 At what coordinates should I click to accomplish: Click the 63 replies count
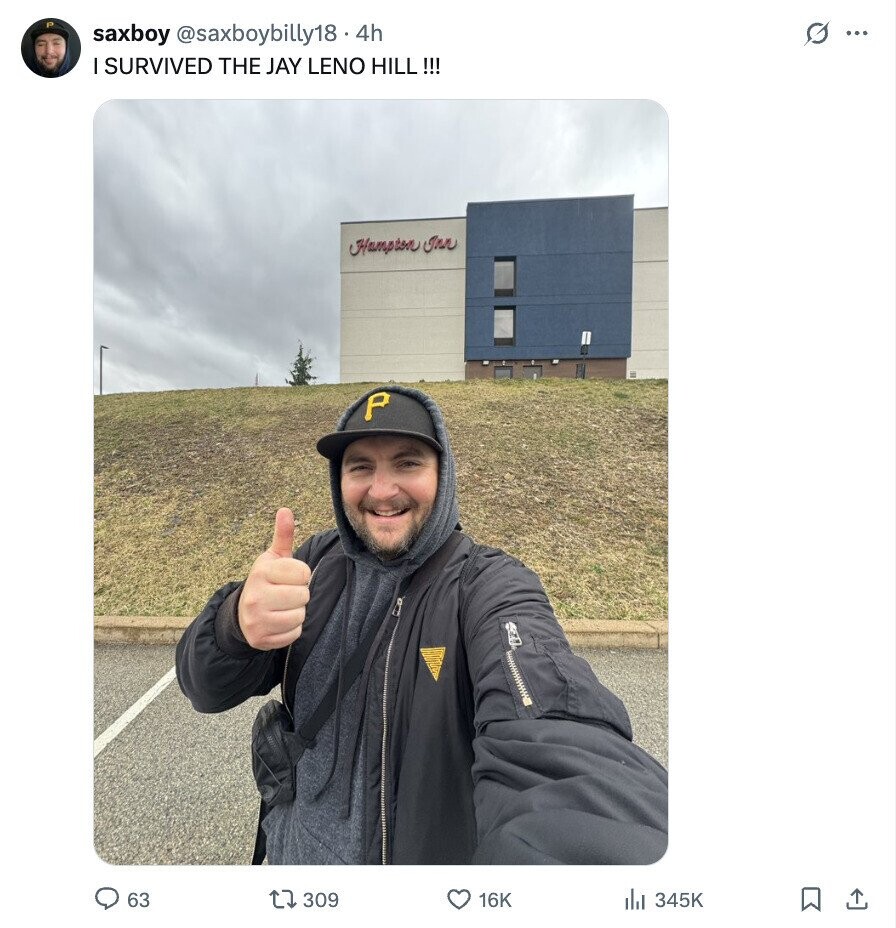[x=138, y=900]
